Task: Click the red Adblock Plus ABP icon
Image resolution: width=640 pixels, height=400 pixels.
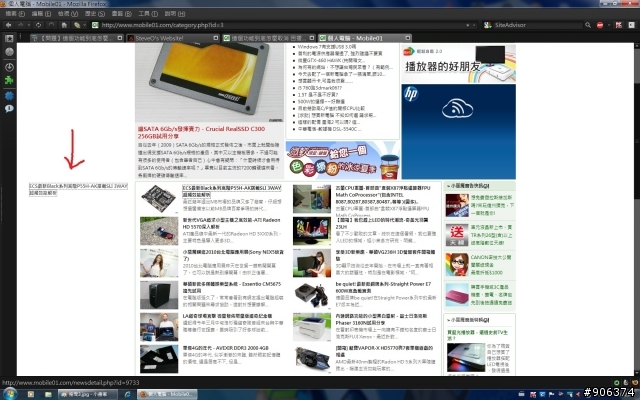Action: (x=600, y=25)
